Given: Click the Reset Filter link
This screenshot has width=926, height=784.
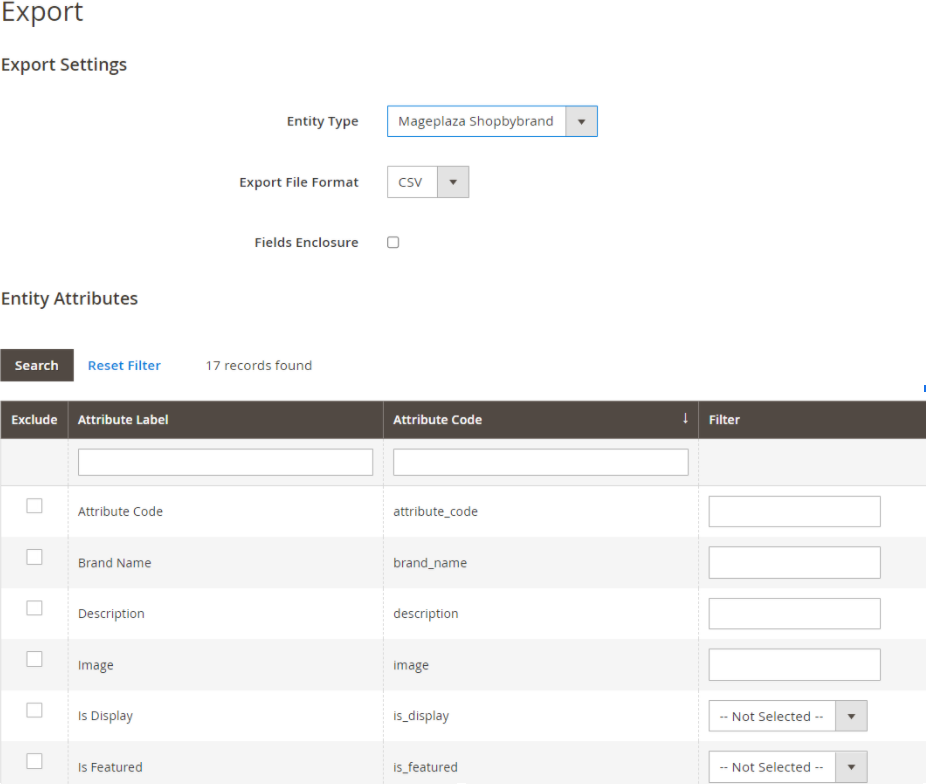Looking at the screenshot, I should [124, 365].
